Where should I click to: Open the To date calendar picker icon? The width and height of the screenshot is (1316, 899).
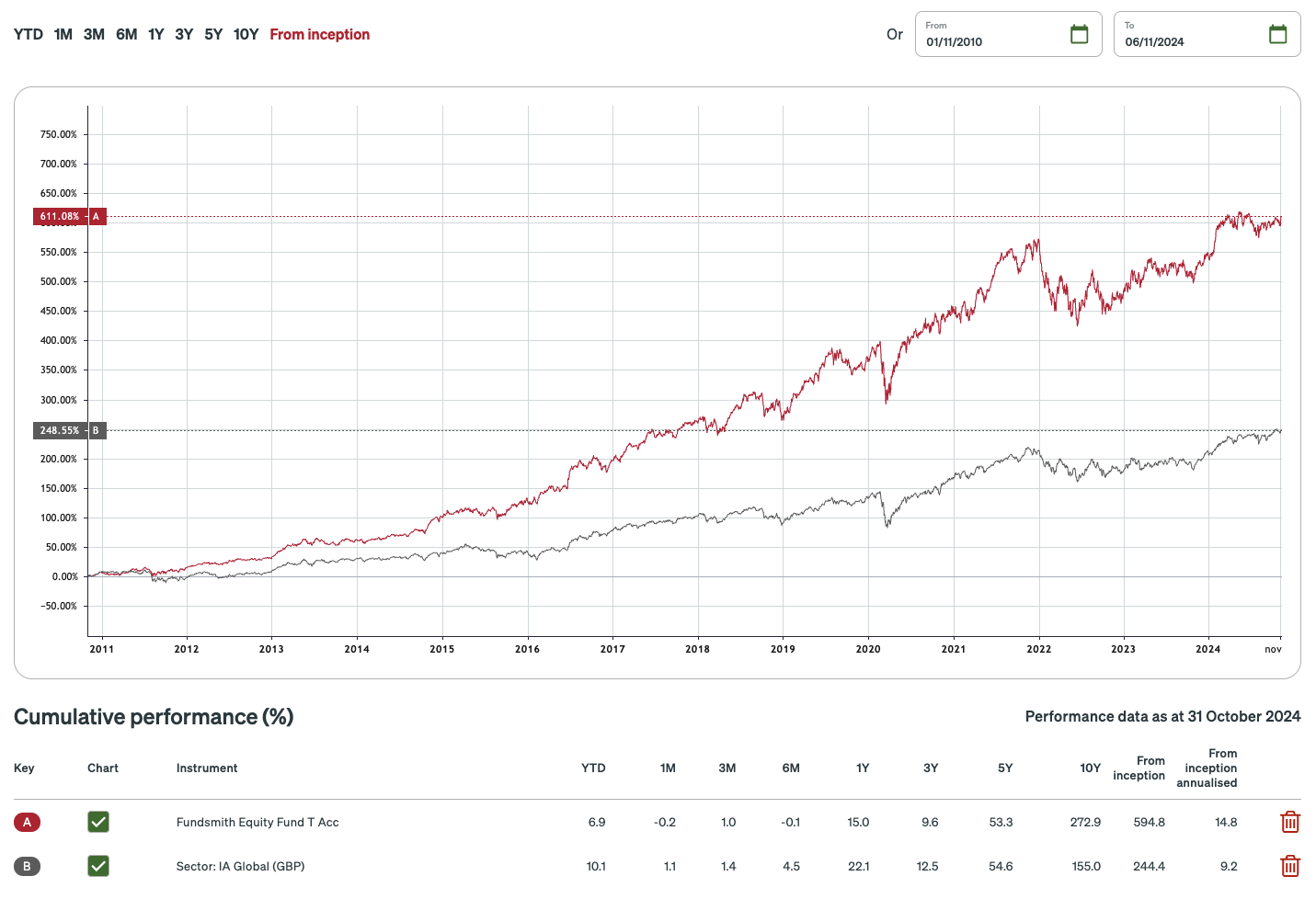(x=1277, y=33)
